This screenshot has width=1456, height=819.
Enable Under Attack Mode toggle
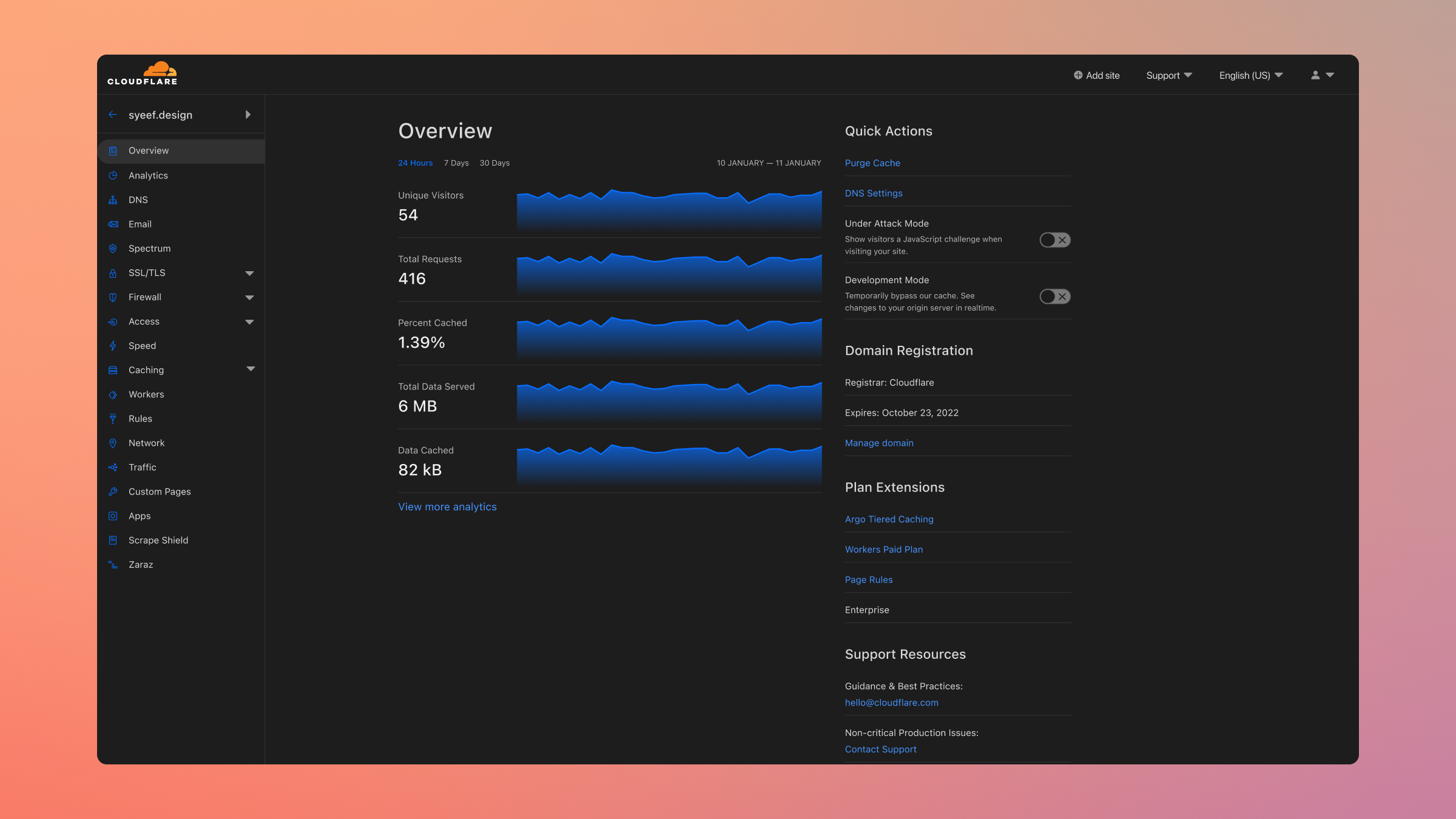[x=1054, y=240]
